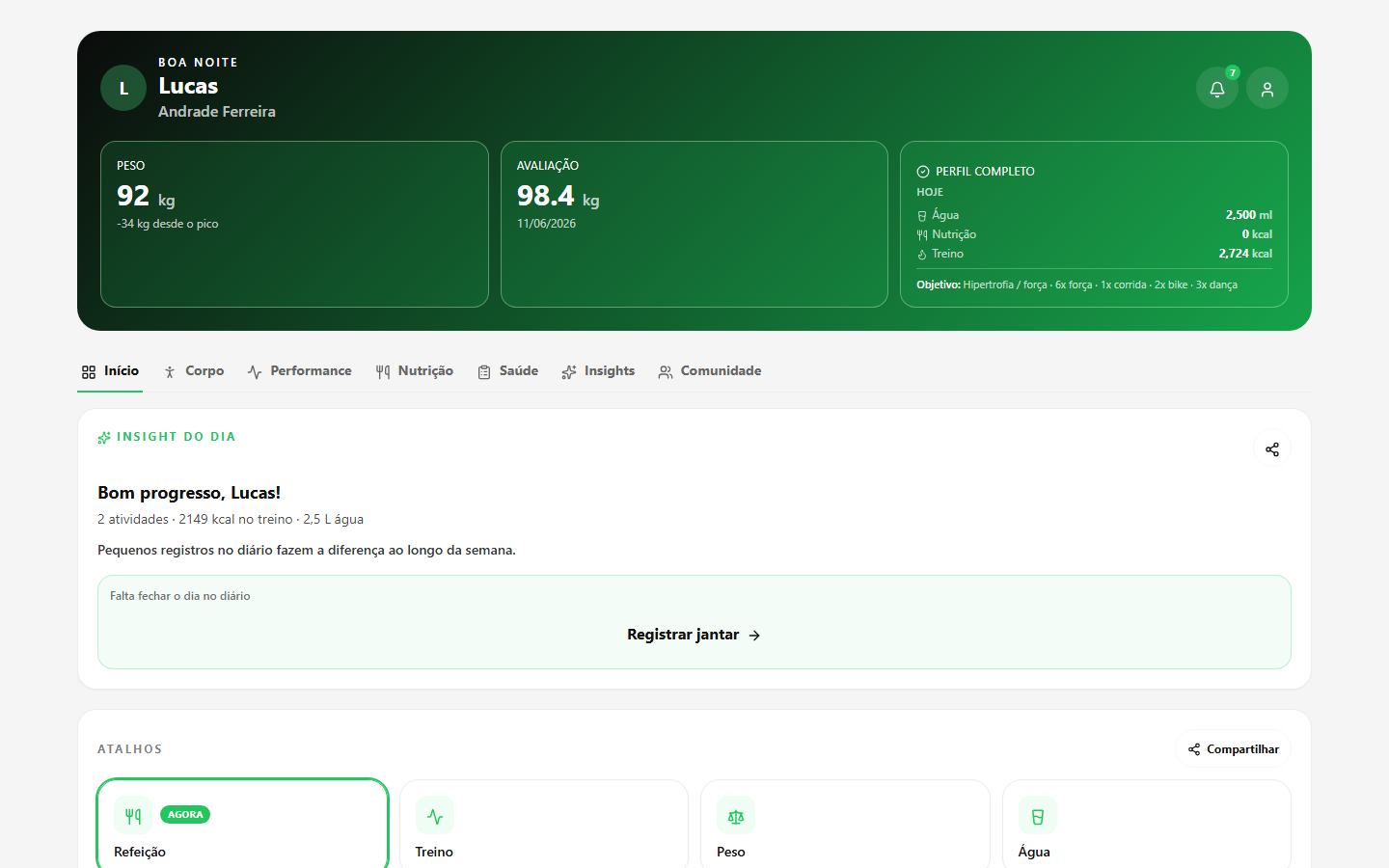Click '2 atividades · 2149 kcal no treino' line
The image size is (1389, 868).
231,520
